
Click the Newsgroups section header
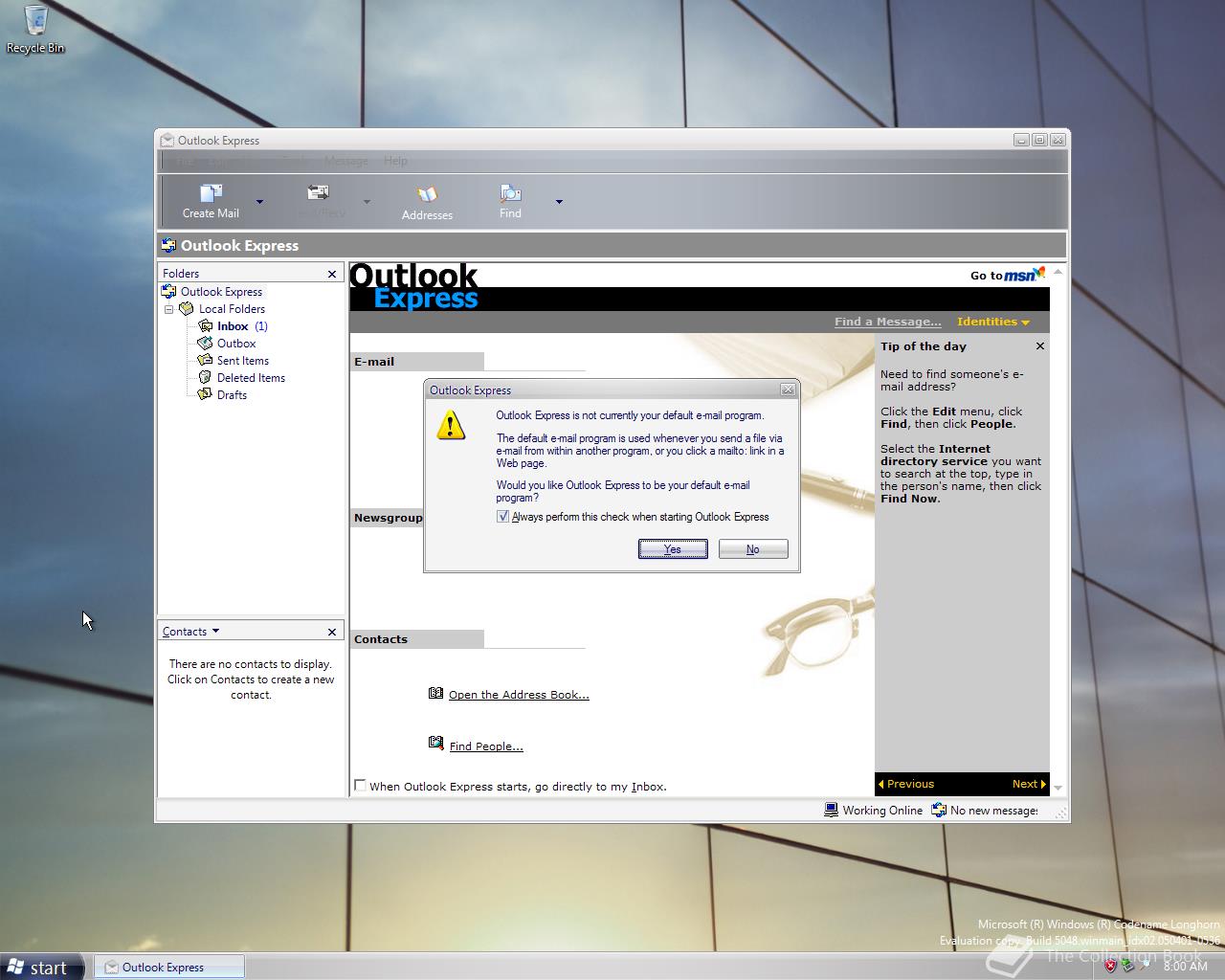[x=388, y=518]
